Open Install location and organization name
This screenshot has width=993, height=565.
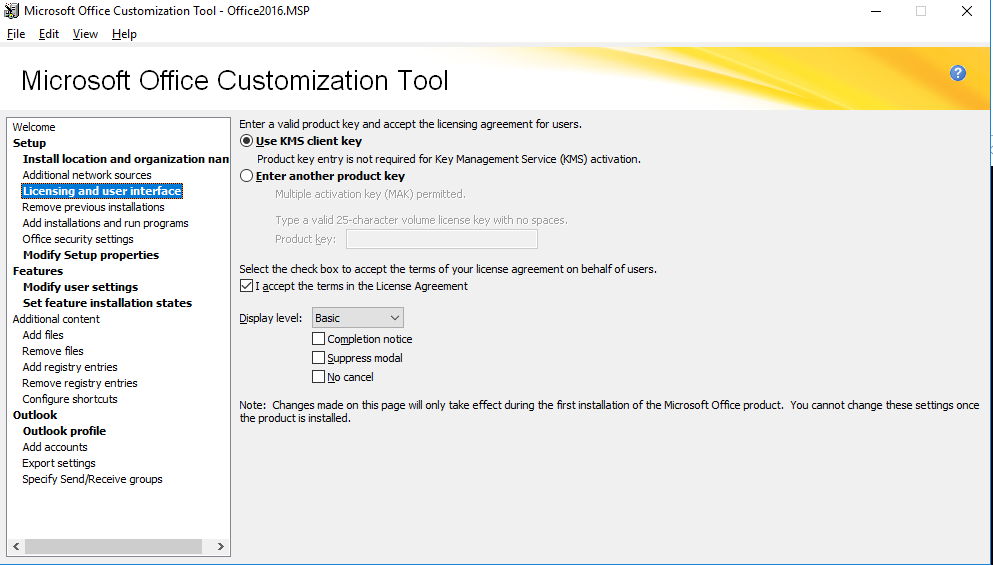126,159
